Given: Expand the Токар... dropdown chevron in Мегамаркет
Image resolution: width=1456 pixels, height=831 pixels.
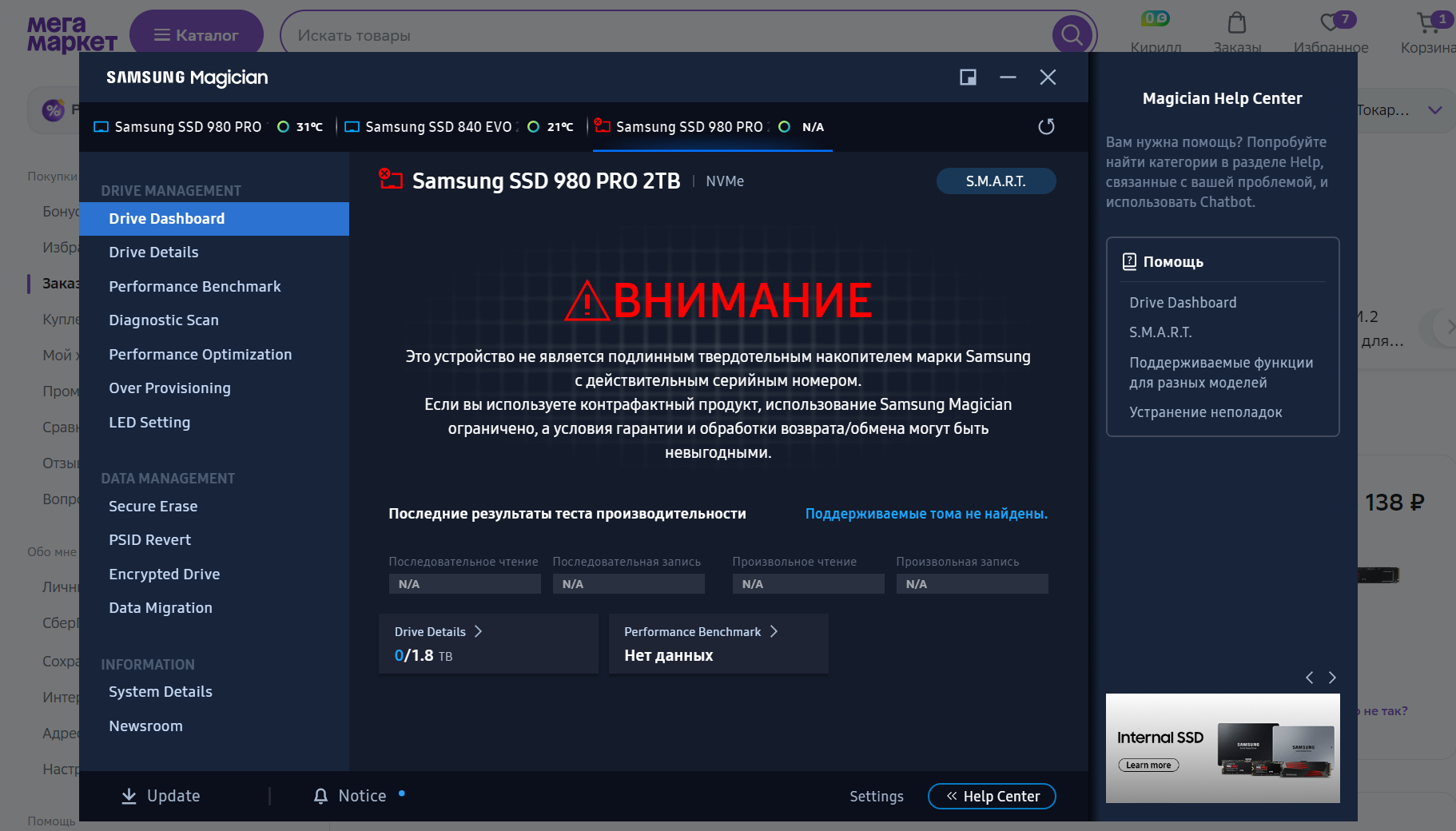Looking at the screenshot, I should 1435,110.
